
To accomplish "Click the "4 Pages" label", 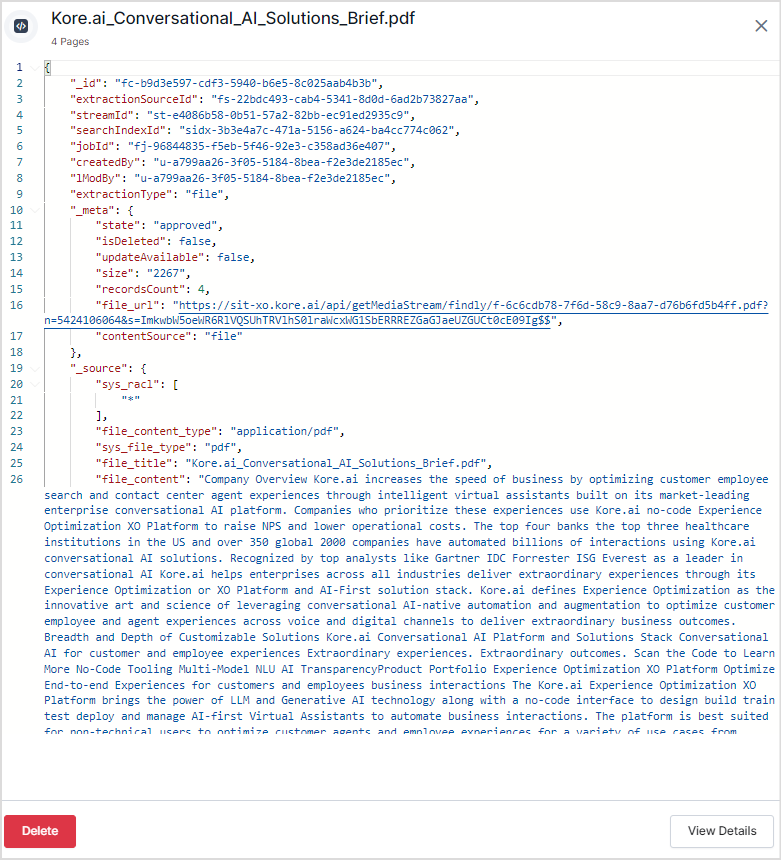I will point(70,42).
